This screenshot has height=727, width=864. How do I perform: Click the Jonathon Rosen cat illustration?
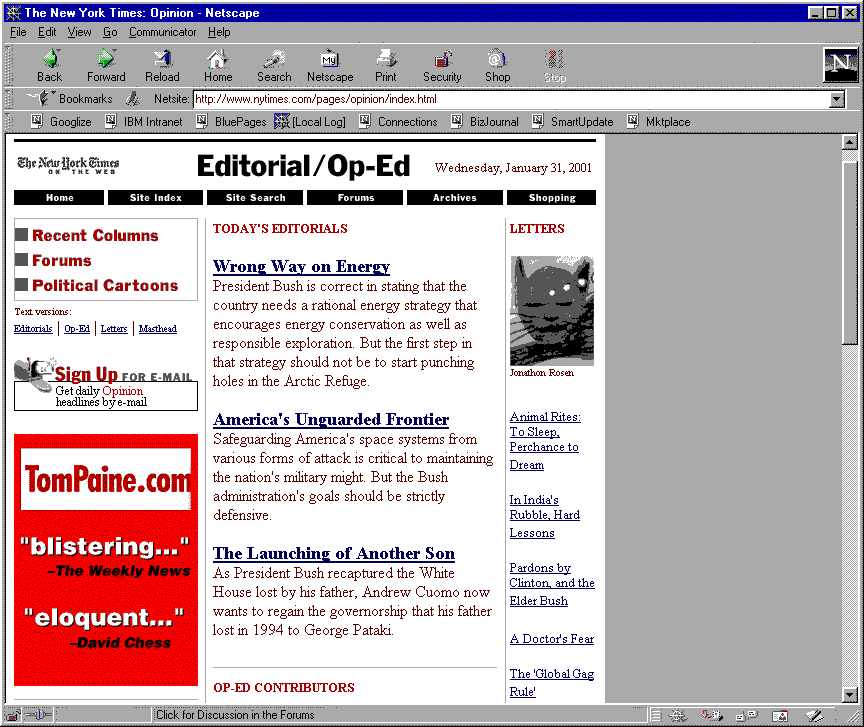click(x=552, y=310)
